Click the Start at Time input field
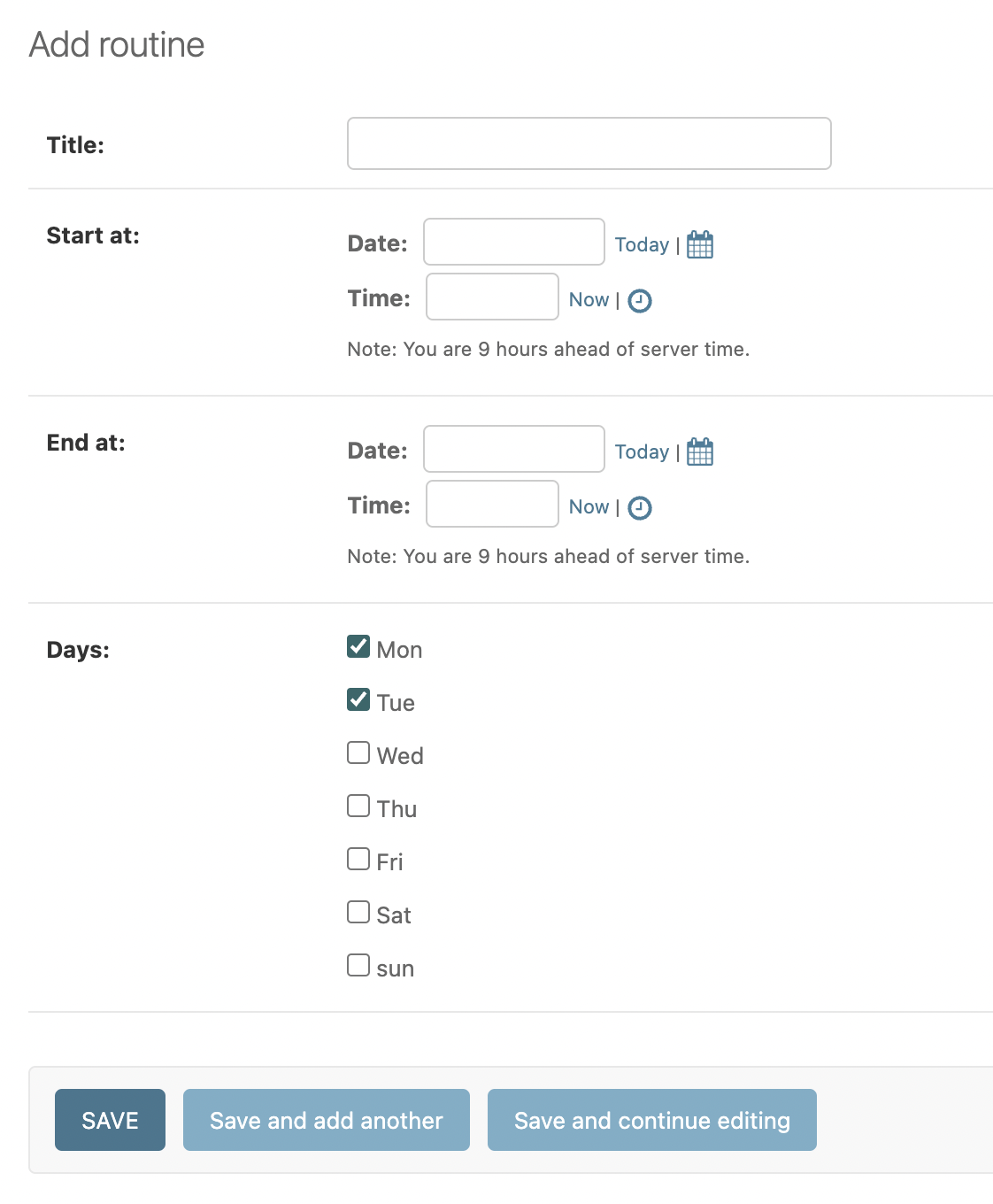This screenshot has height=1204, width=993. click(x=491, y=297)
